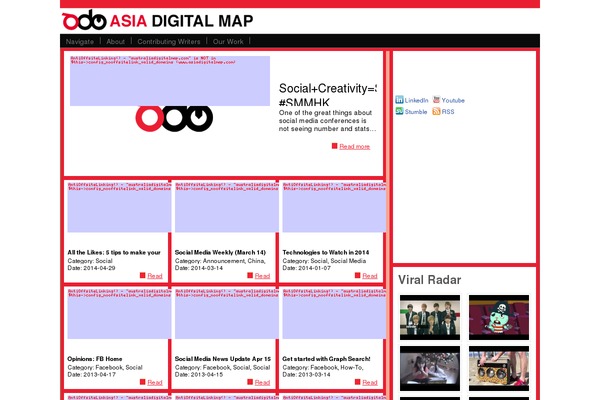The image size is (600, 400).
Task: Click Social Media Weekly card image placeholder
Action: click(x=227, y=207)
